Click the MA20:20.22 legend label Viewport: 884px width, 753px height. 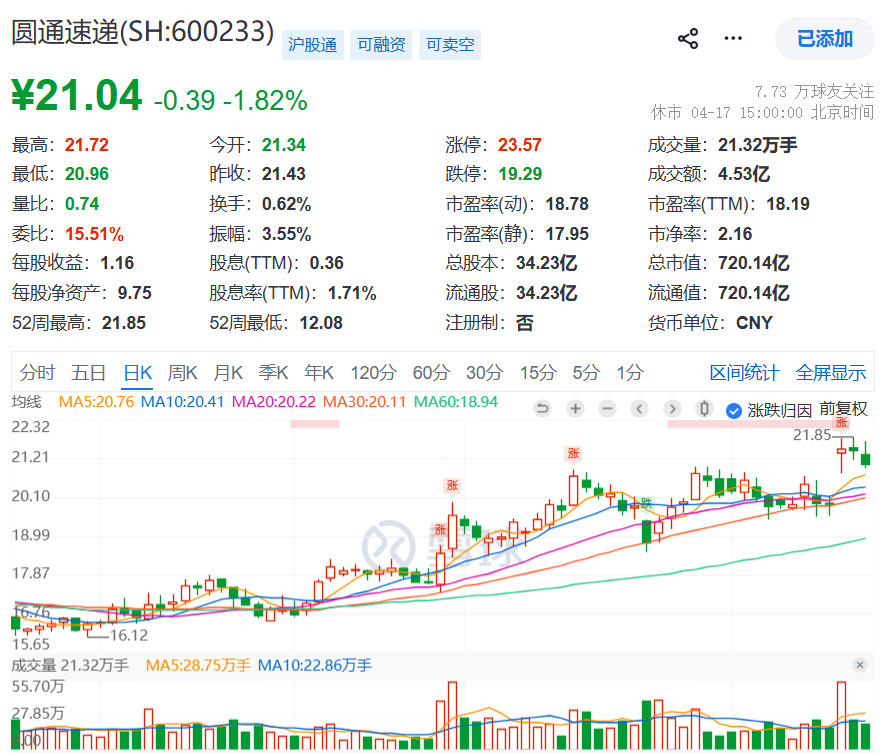tap(274, 402)
